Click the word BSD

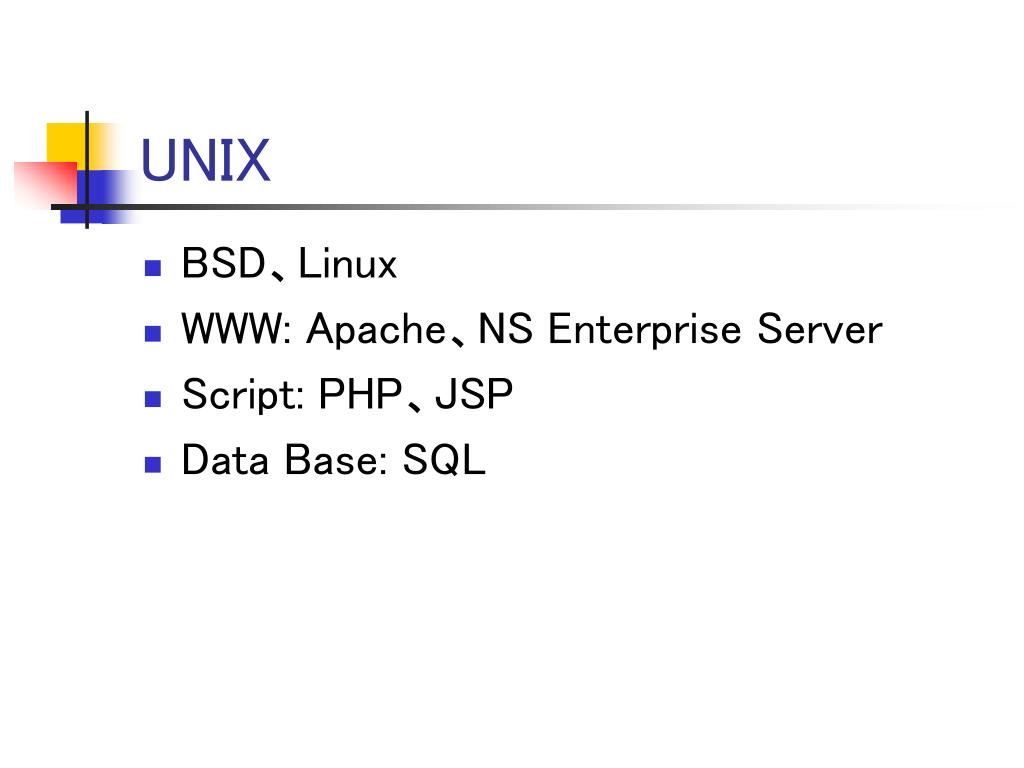pos(224,263)
